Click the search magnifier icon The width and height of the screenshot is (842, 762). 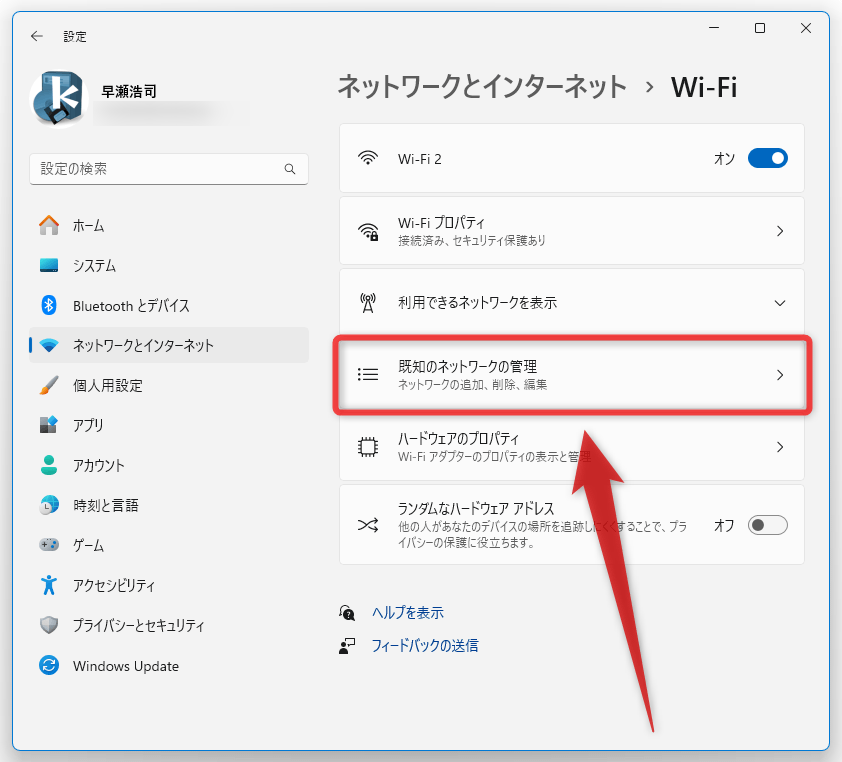point(290,169)
